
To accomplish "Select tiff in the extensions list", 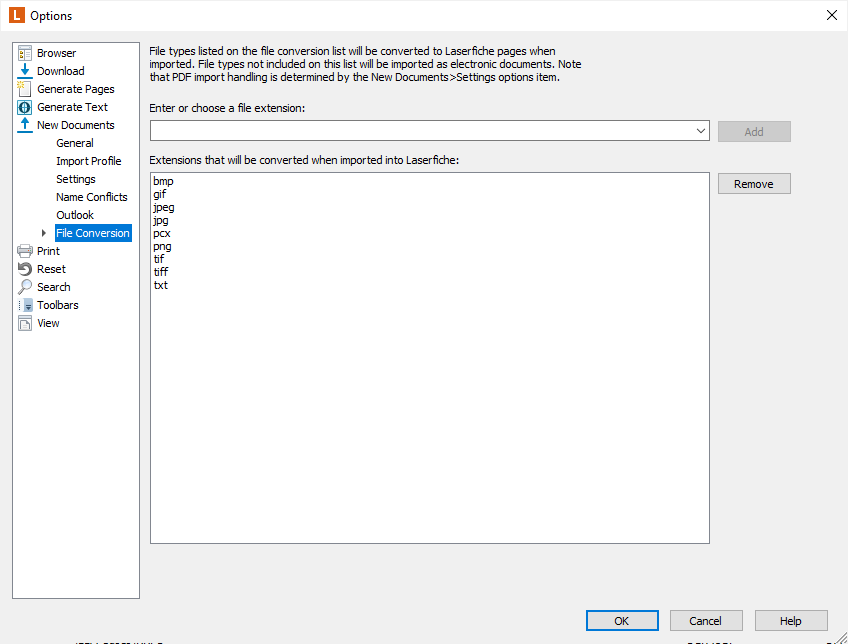I will [161, 272].
